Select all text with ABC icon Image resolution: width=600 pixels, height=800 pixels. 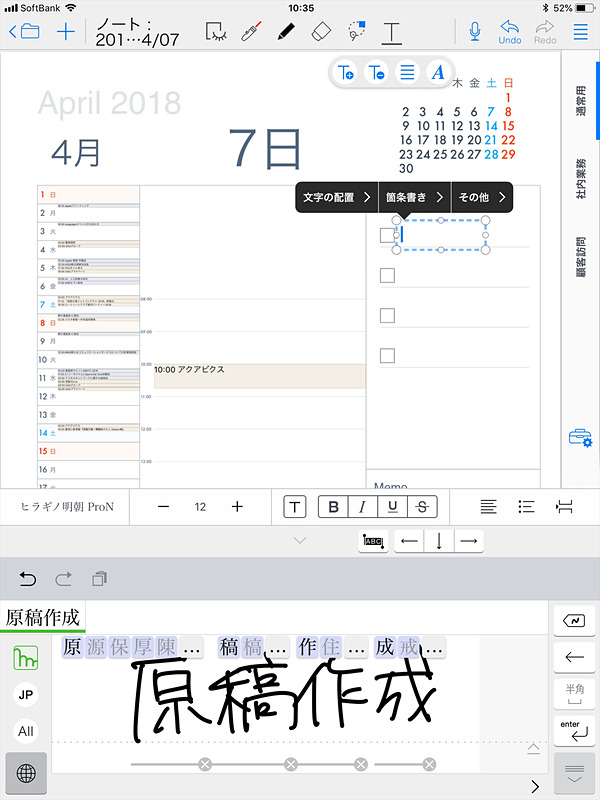(373, 541)
